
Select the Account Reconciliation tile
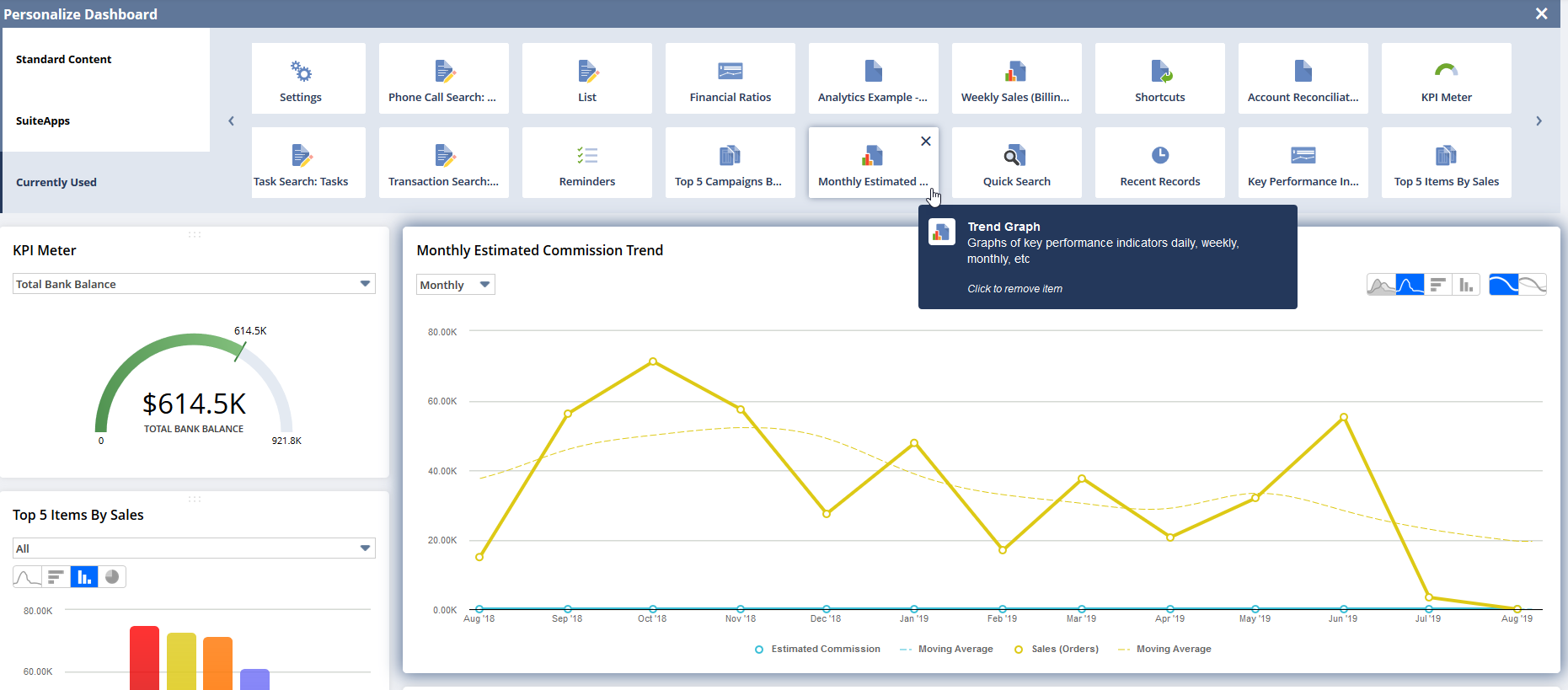coord(1303,78)
